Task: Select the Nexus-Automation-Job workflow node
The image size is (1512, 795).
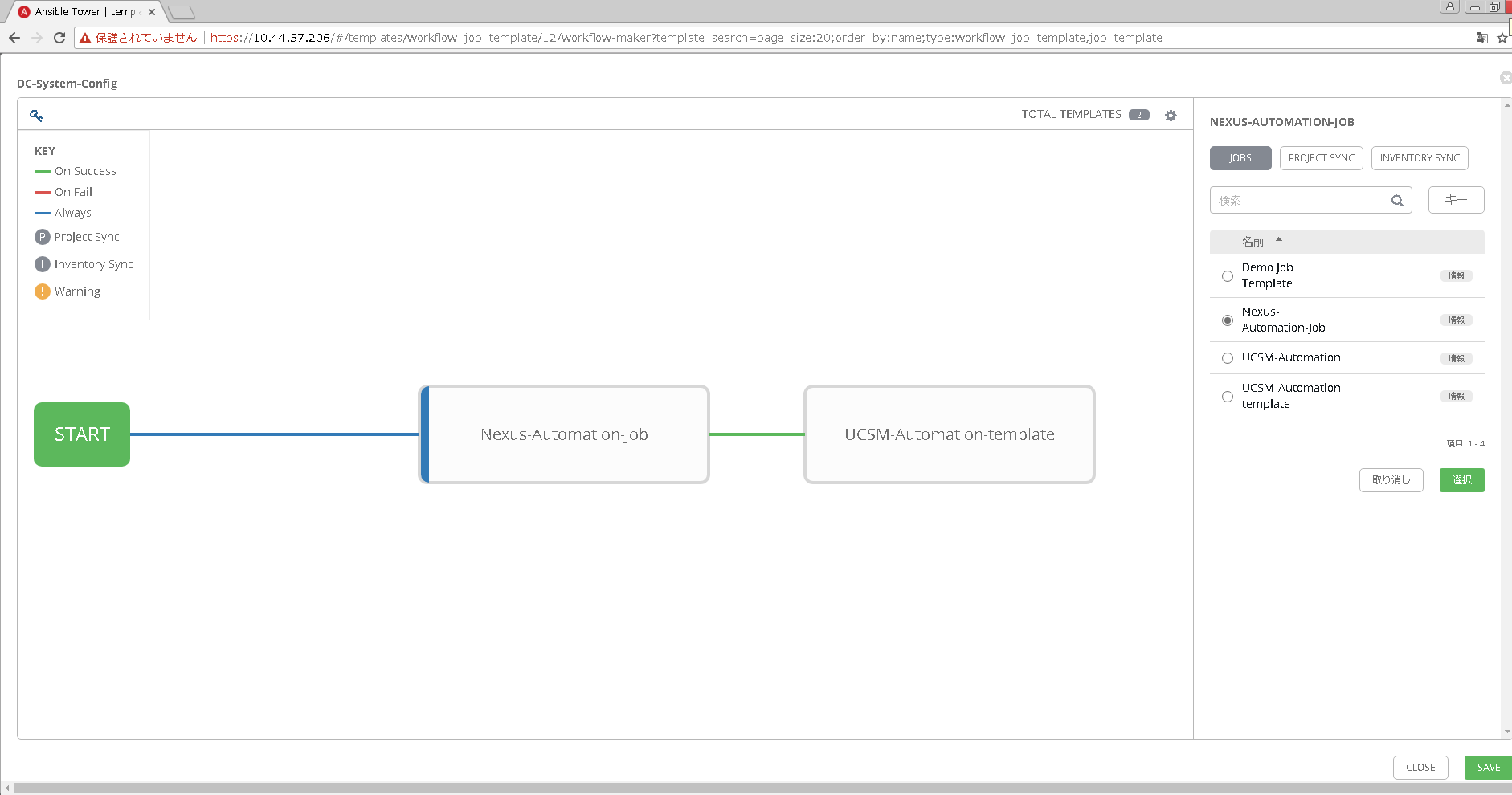Action: [x=564, y=434]
